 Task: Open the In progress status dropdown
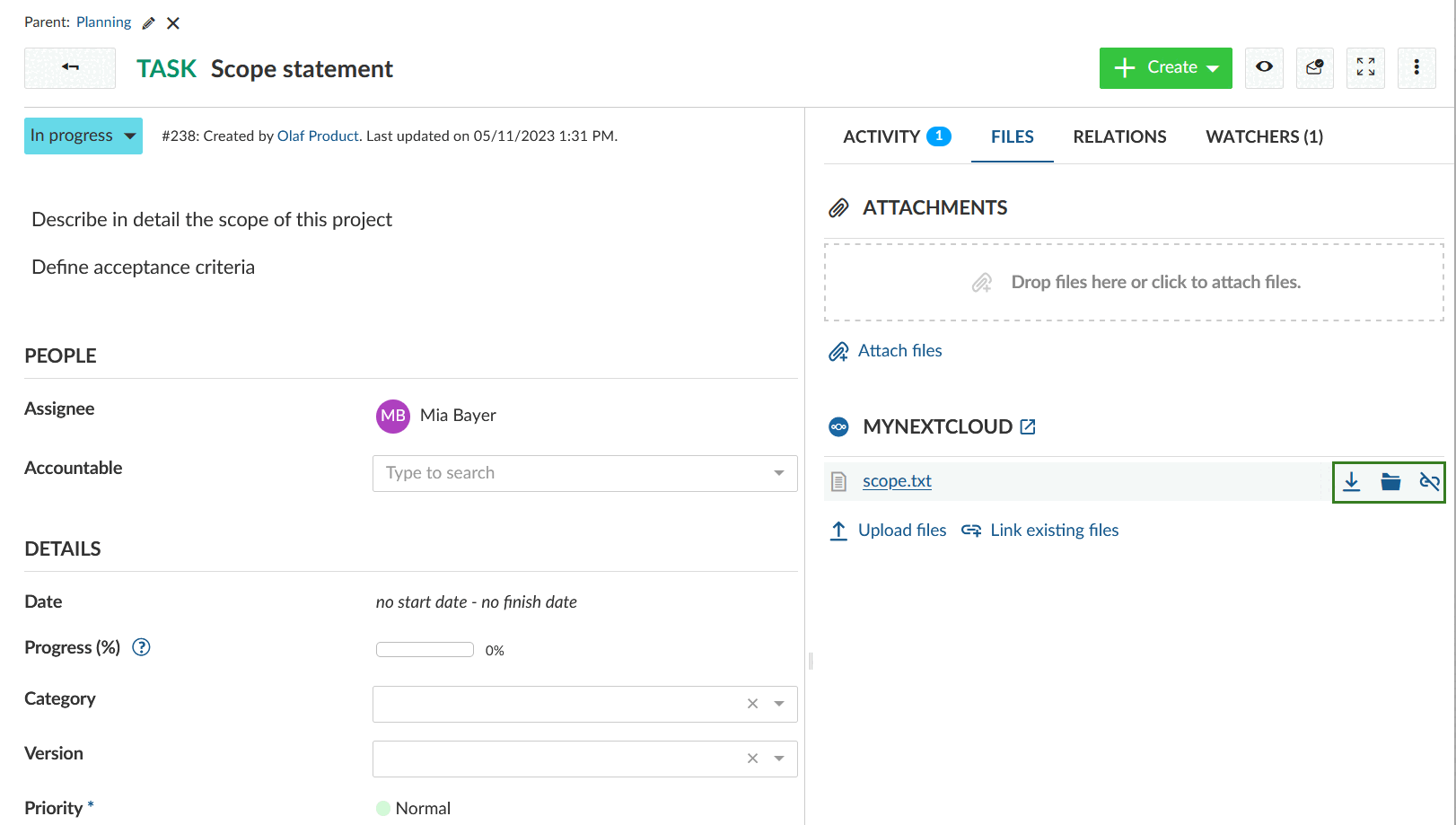click(x=83, y=136)
